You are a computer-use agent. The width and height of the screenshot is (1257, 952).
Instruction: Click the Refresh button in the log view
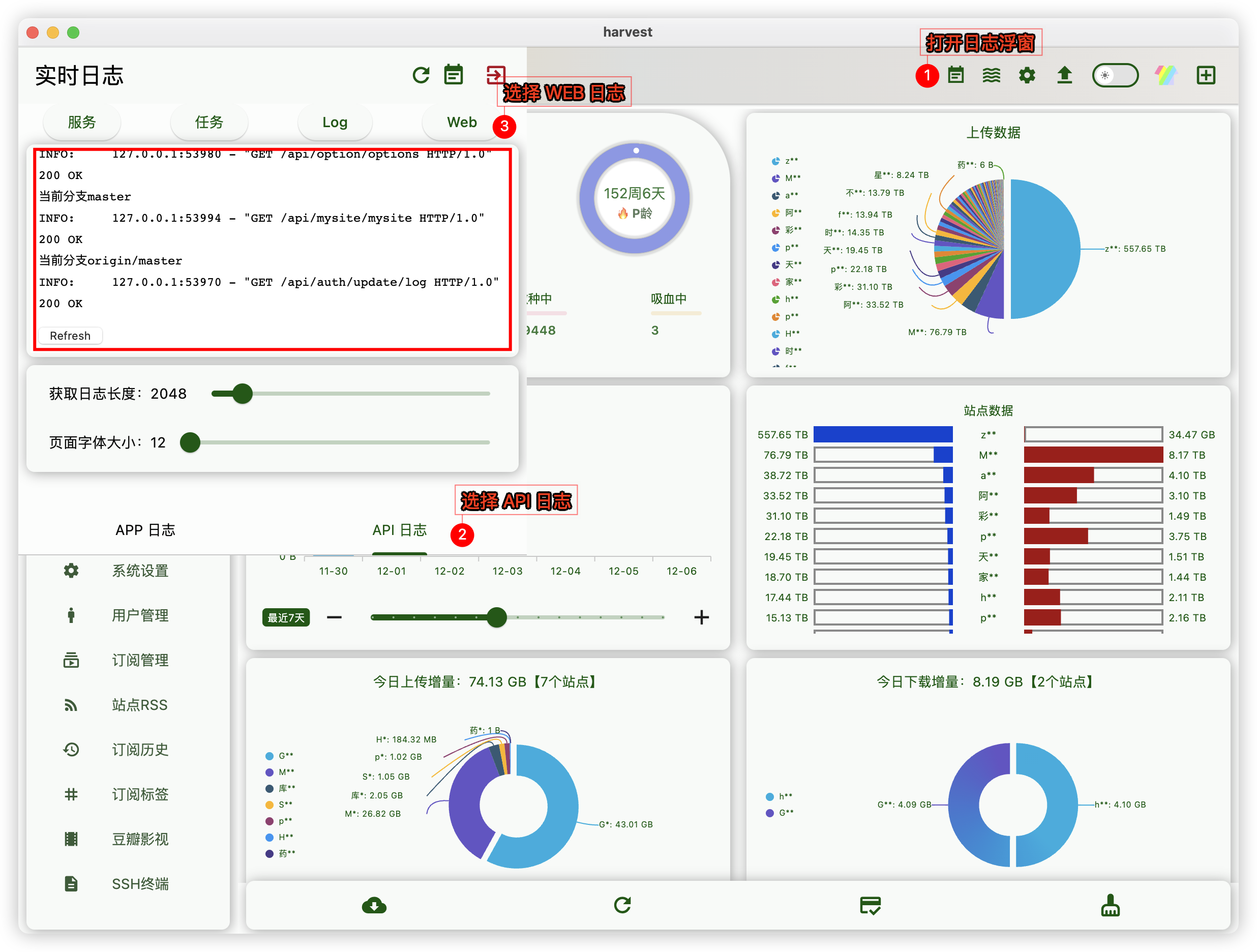70,336
